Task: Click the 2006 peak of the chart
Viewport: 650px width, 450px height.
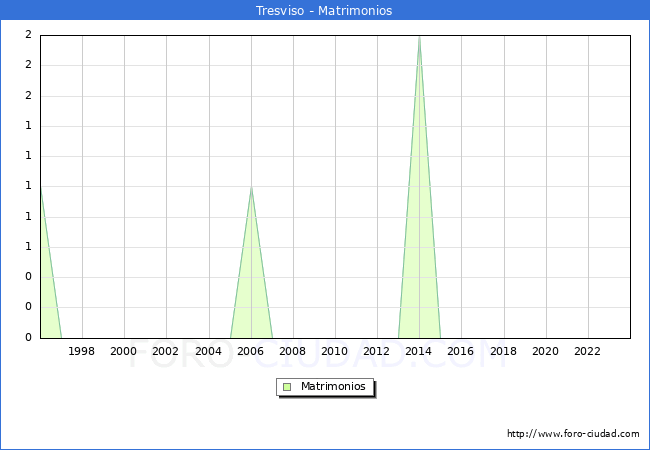Action: pyautogui.click(x=251, y=189)
